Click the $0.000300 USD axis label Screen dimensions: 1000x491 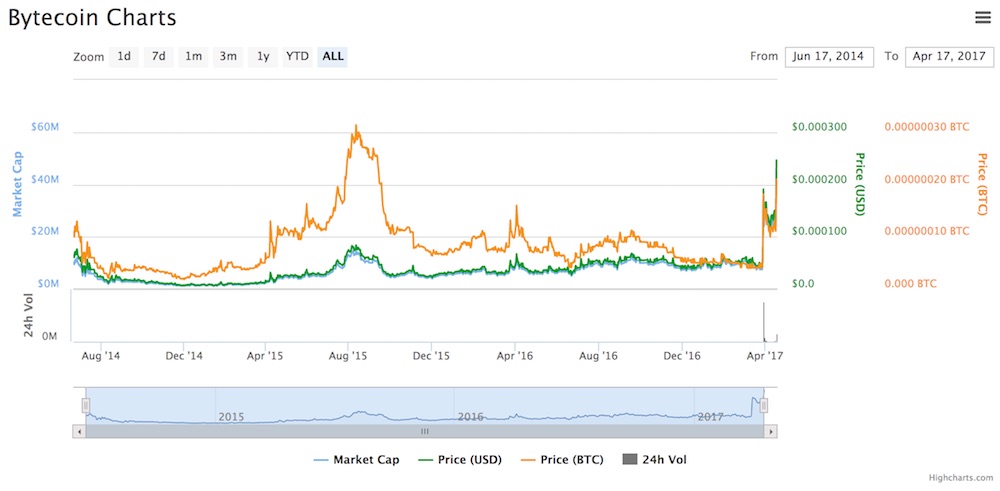tap(819, 127)
